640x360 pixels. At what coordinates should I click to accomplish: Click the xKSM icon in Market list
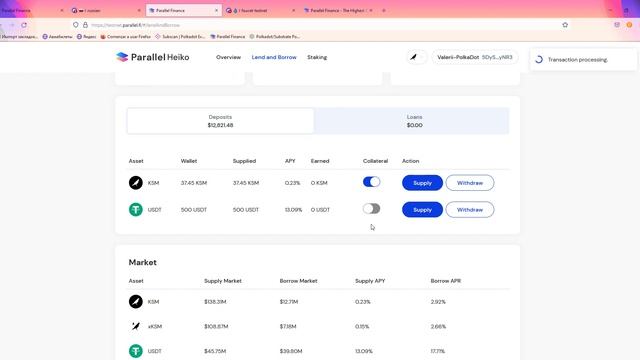[136, 326]
